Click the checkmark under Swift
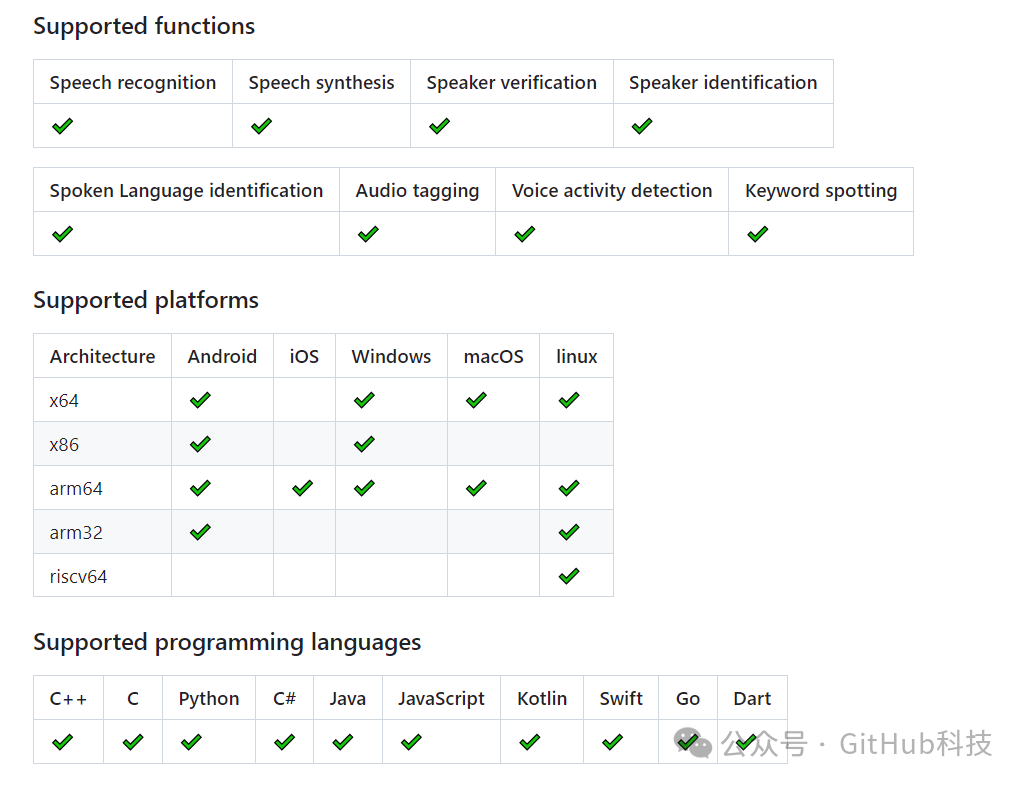This screenshot has height=785, width=1025. (x=613, y=742)
